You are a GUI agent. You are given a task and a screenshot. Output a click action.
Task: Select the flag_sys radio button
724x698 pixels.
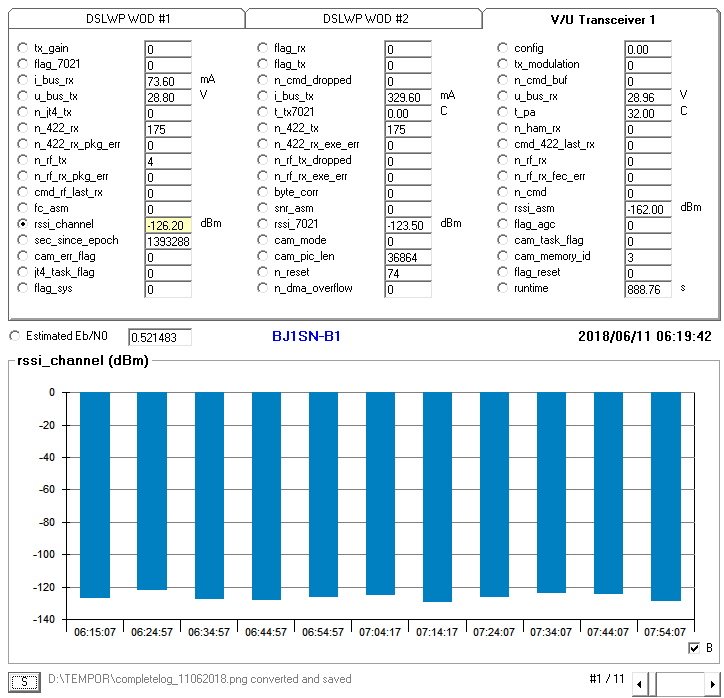point(22,288)
